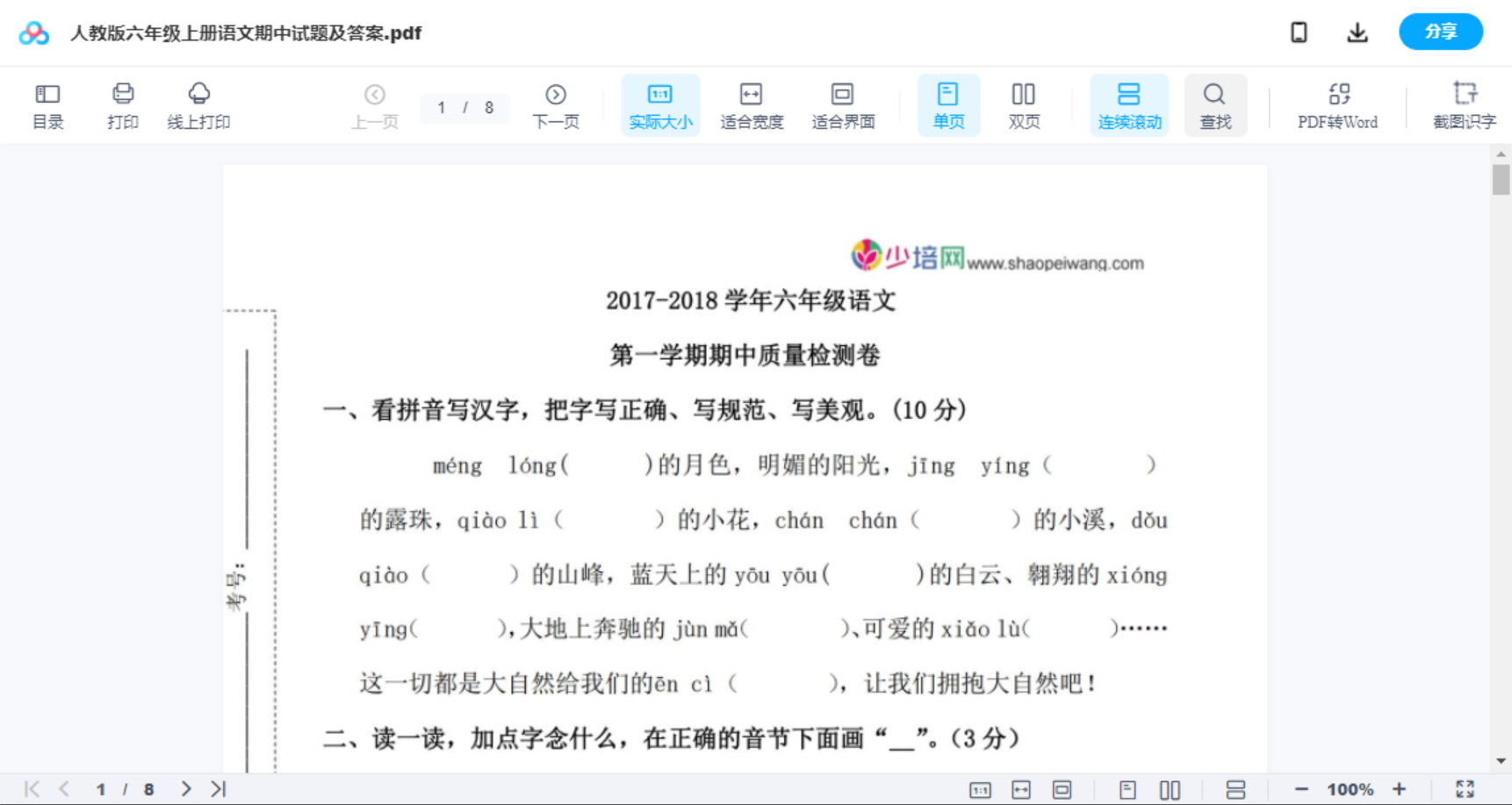This screenshot has width=1512, height=805.
Task: Switch to 单页 single page layout
Action: click(948, 105)
